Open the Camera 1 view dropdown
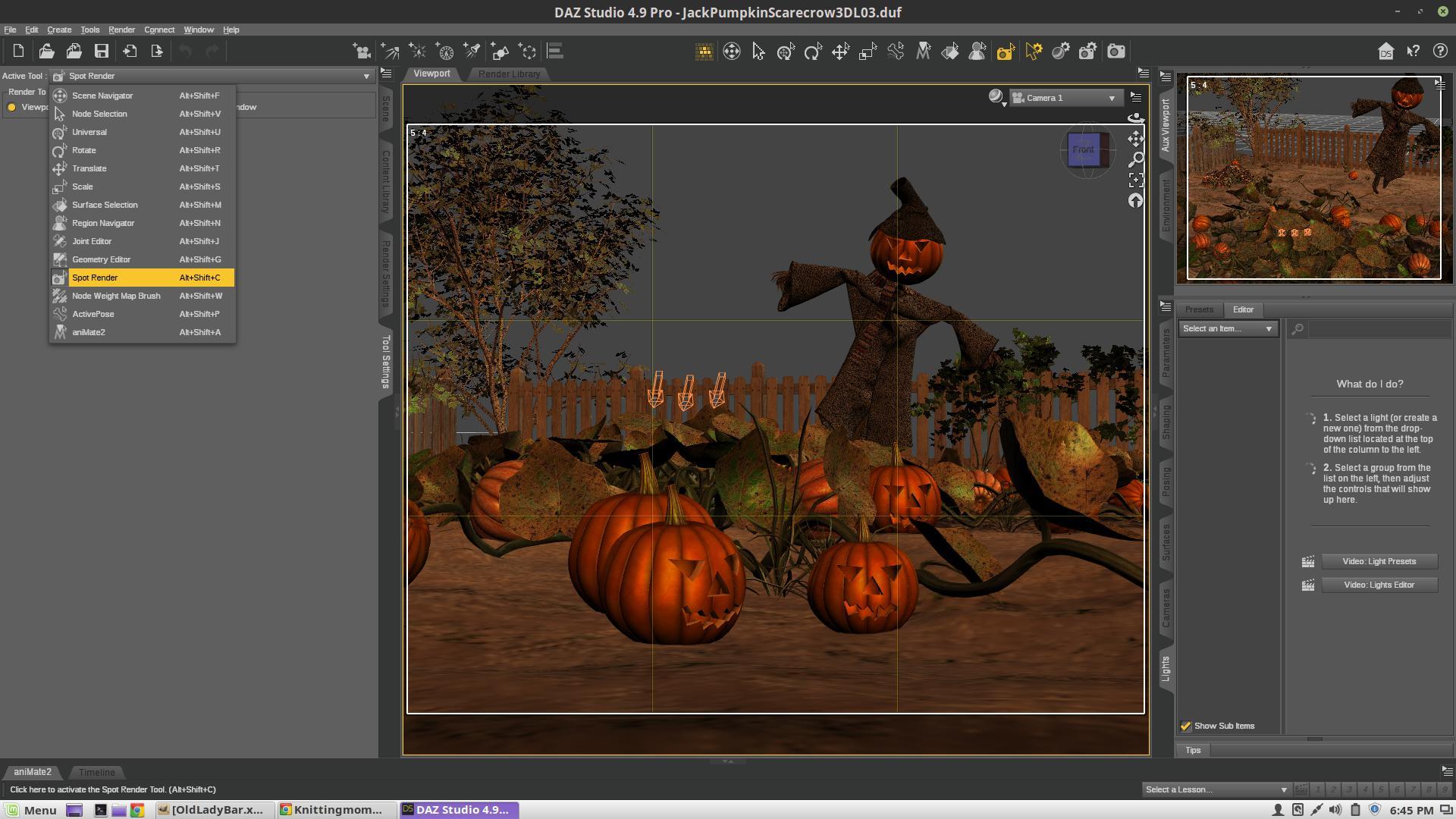This screenshot has height=819, width=1456. (x=1065, y=98)
